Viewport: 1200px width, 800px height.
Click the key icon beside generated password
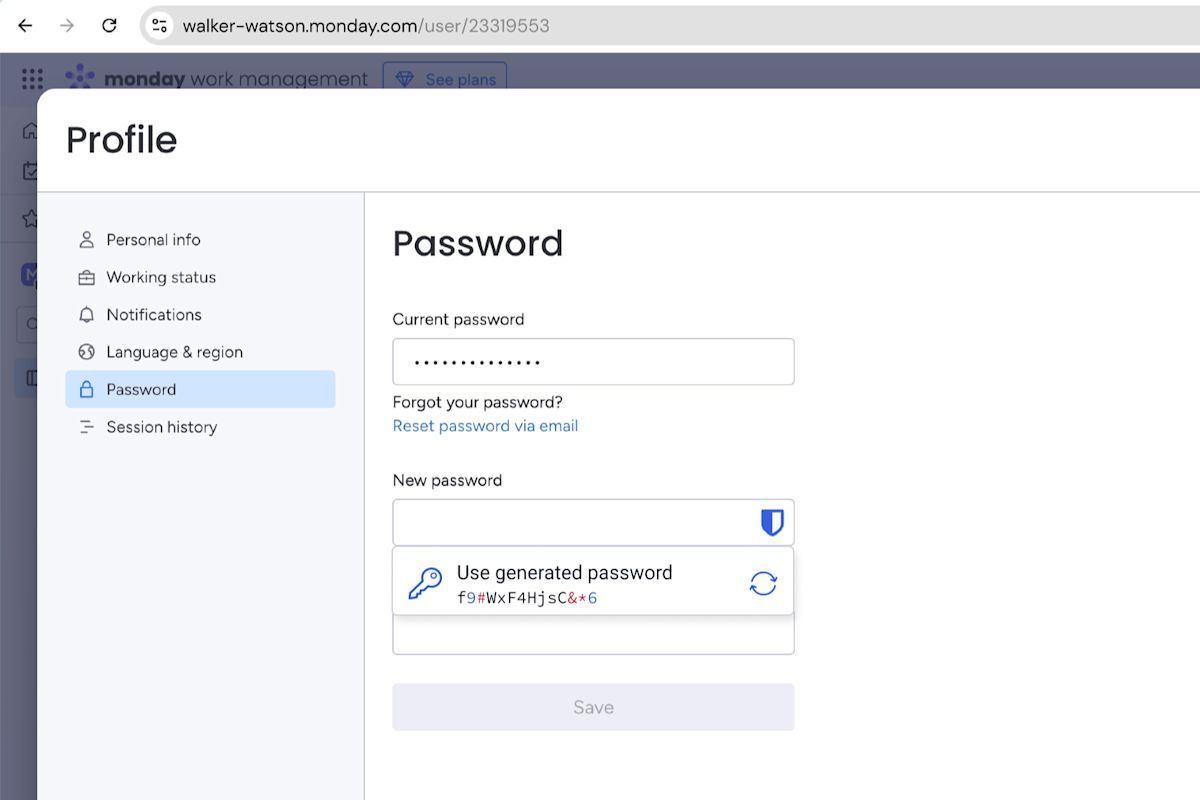pyautogui.click(x=425, y=584)
